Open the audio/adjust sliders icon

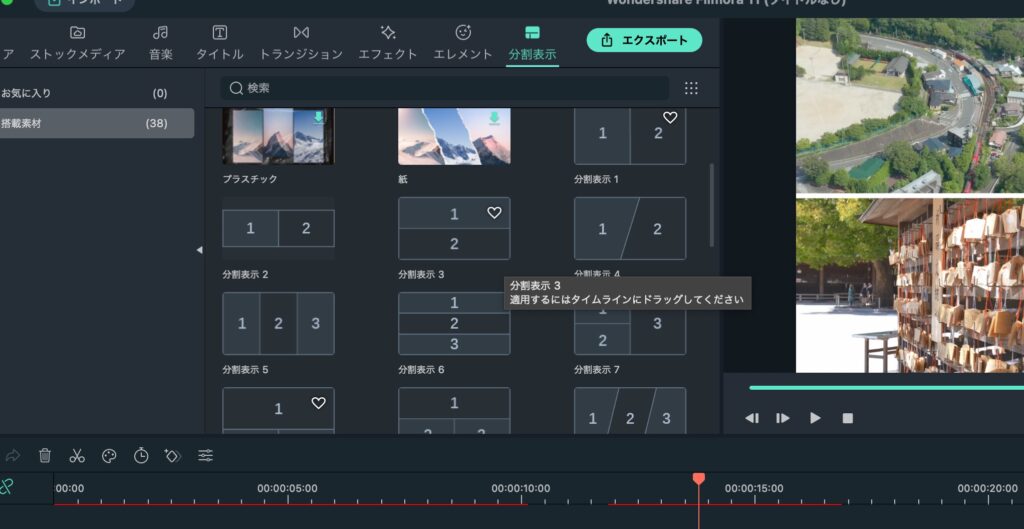coord(205,456)
